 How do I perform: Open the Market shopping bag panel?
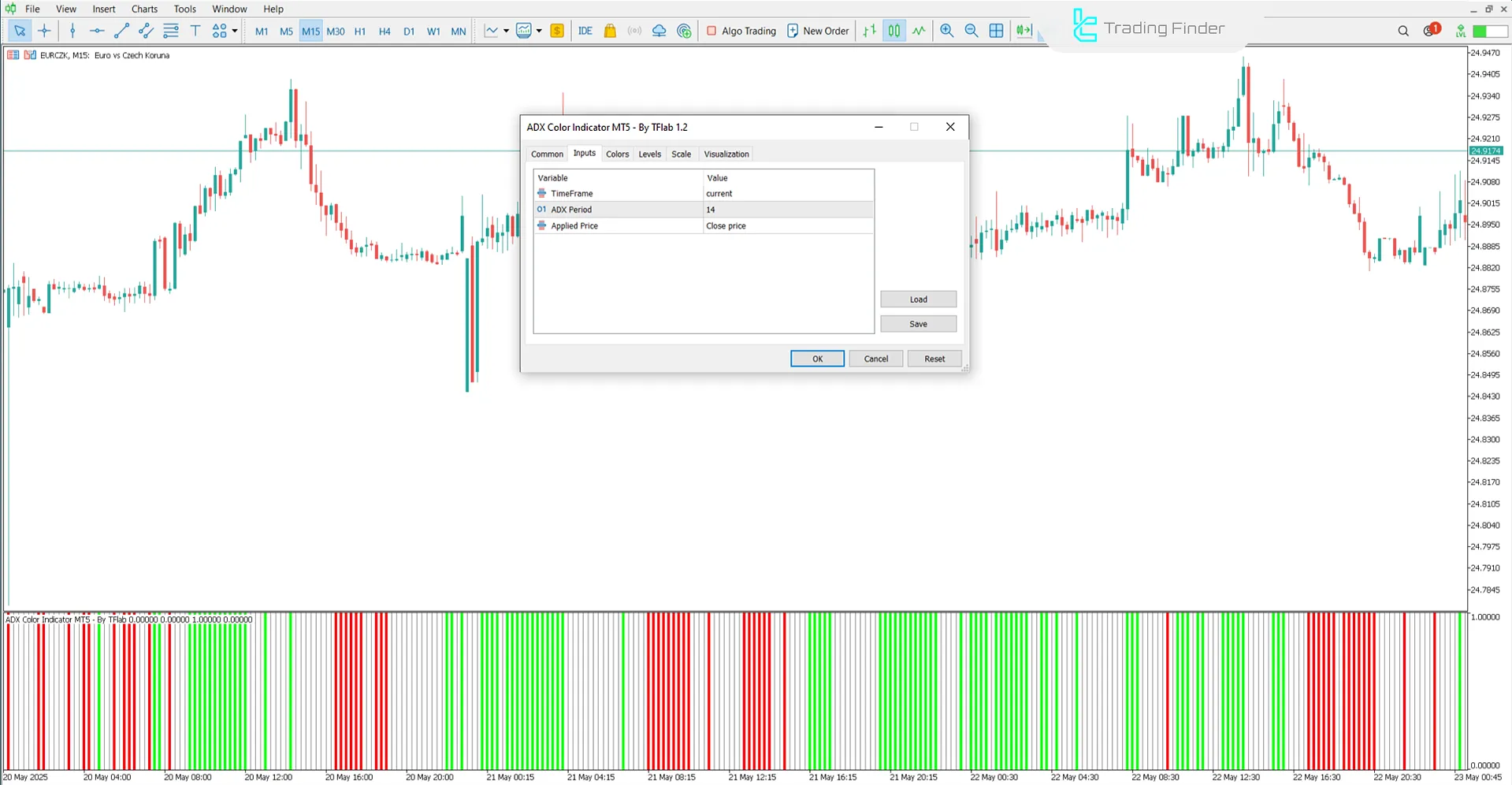click(609, 31)
